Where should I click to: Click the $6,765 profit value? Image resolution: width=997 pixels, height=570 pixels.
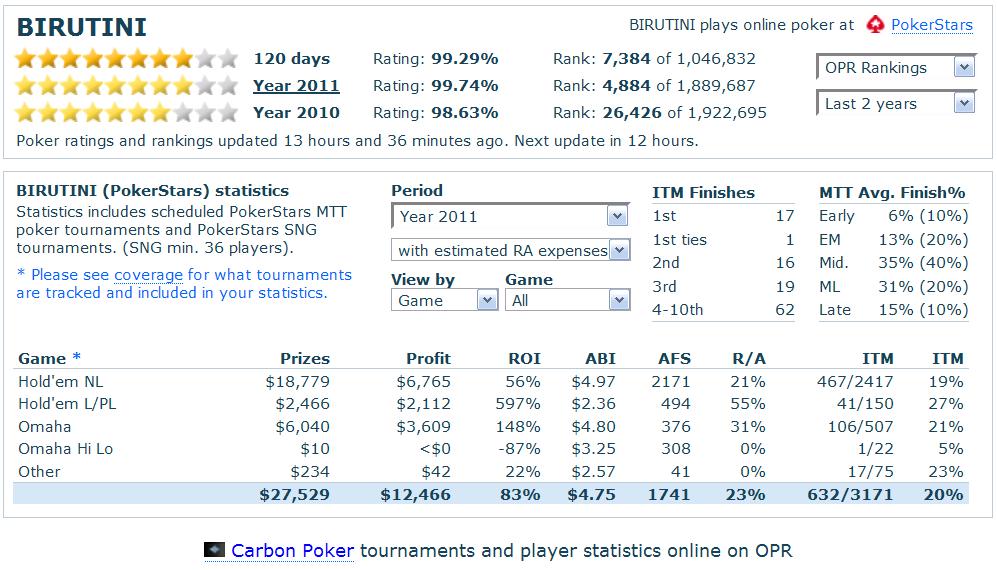423,382
